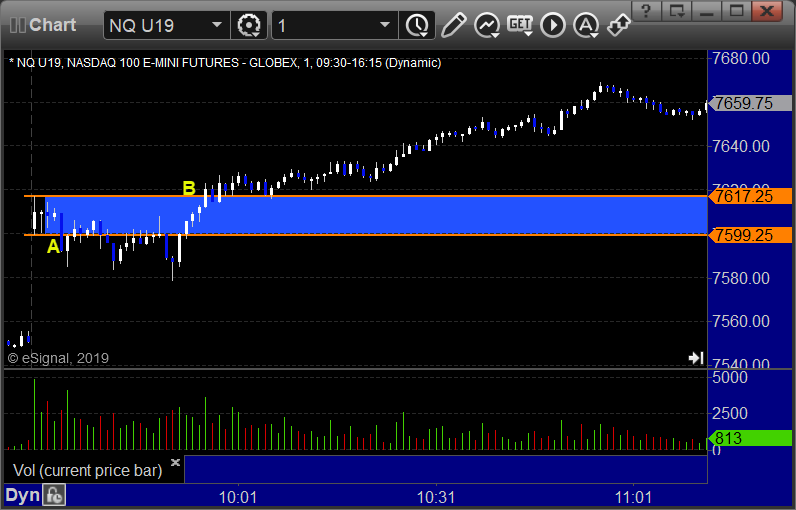Click the 11:01 time axis label

click(x=634, y=497)
